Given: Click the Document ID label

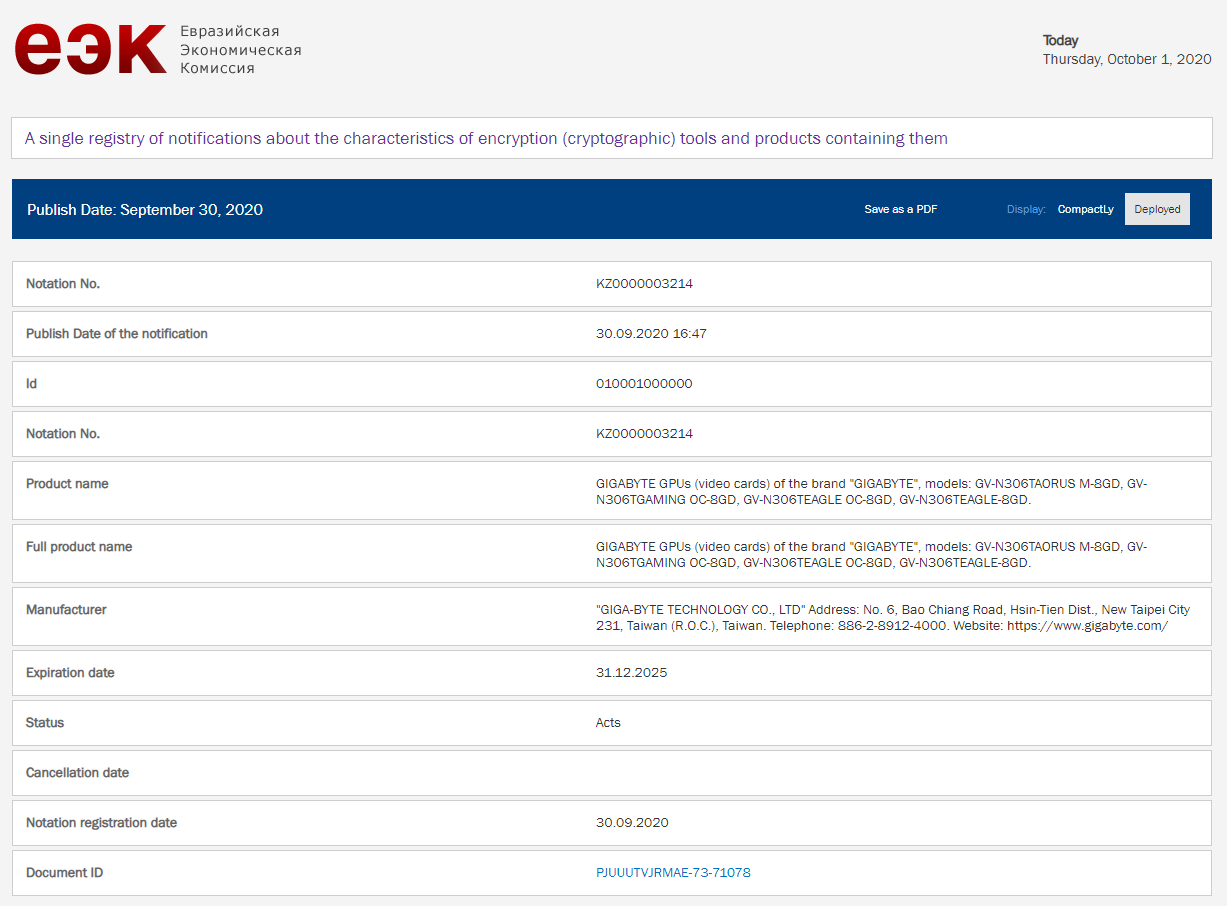Looking at the screenshot, I should click(64, 873).
